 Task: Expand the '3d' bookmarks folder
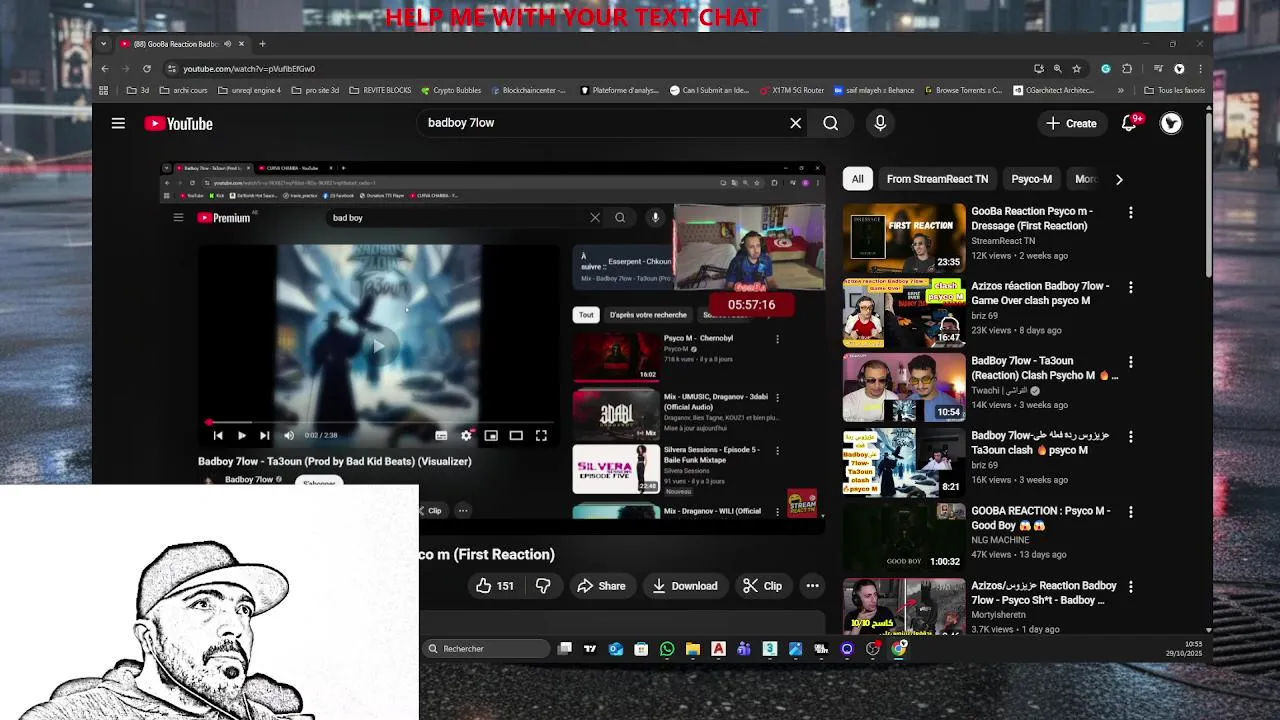[x=138, y=90]
